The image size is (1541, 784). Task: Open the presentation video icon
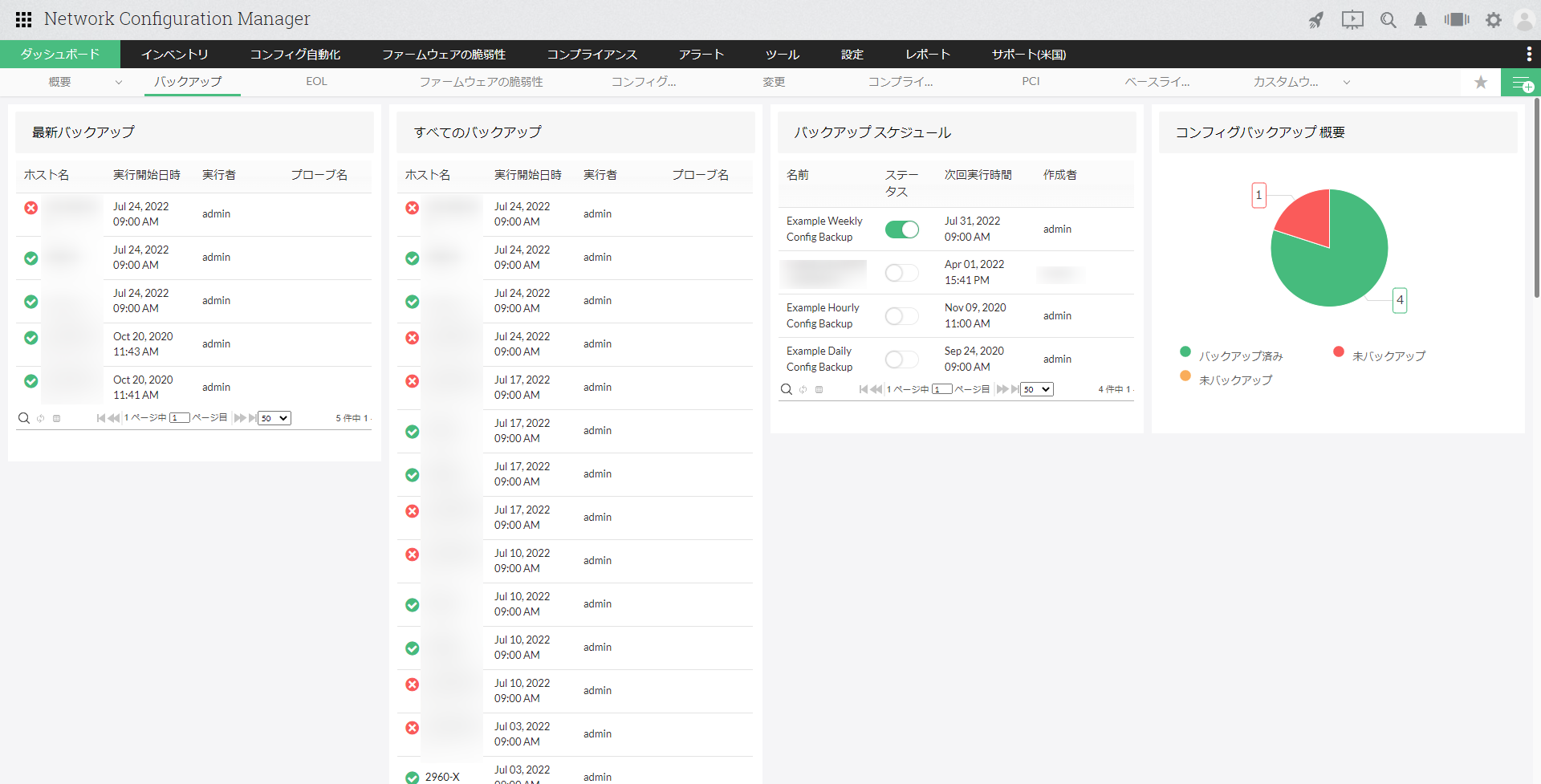click(x=1352, y=20)
